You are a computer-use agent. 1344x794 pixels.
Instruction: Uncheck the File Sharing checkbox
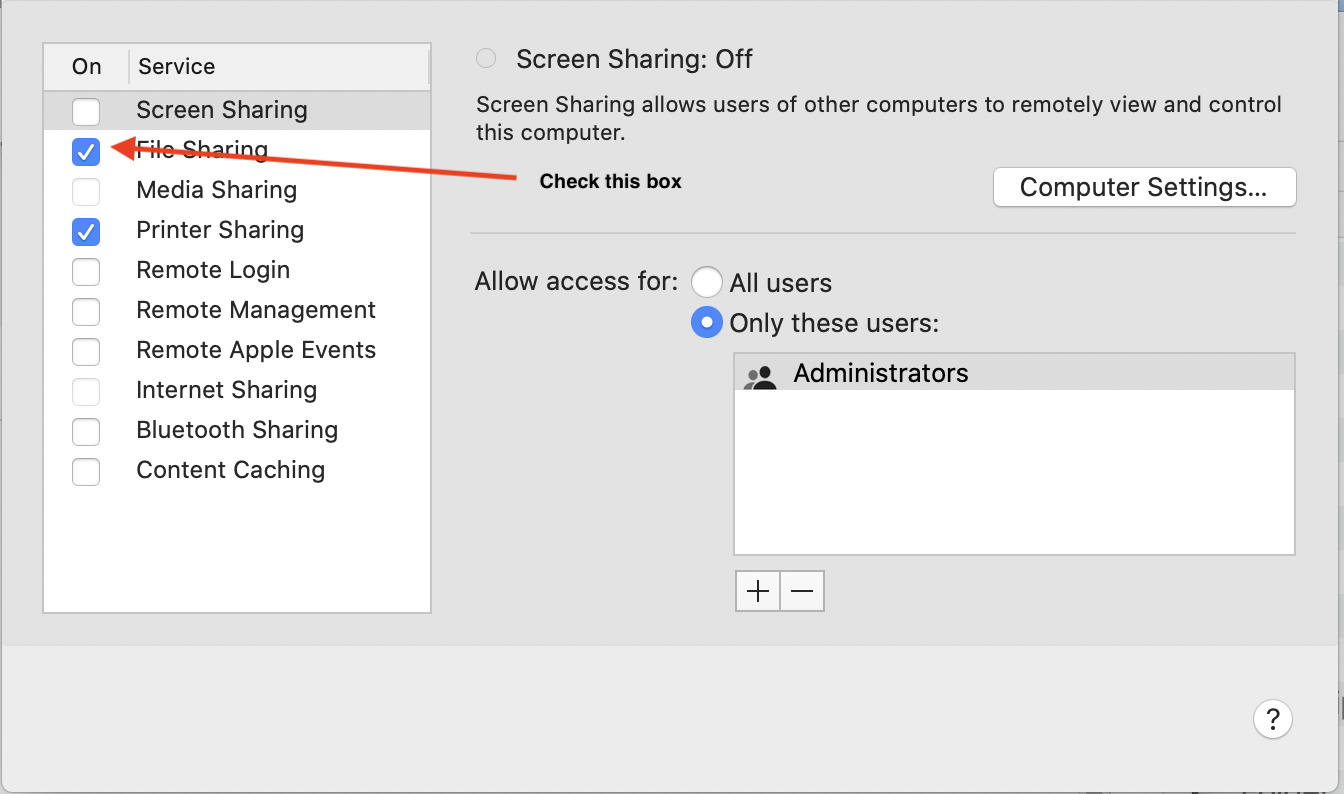pyautogui.click(x=86, y=151)
